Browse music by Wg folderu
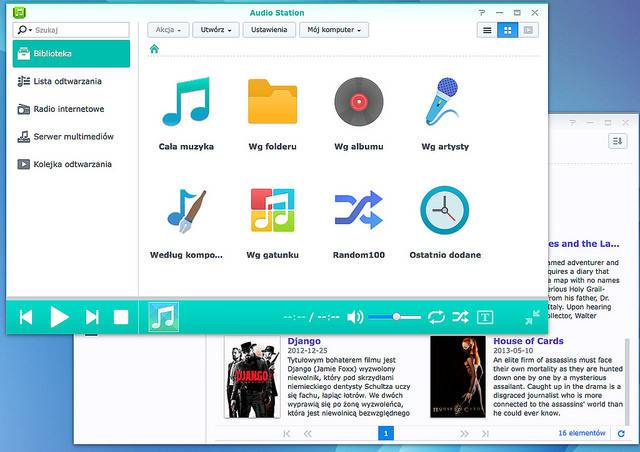 tap(272, 112)
